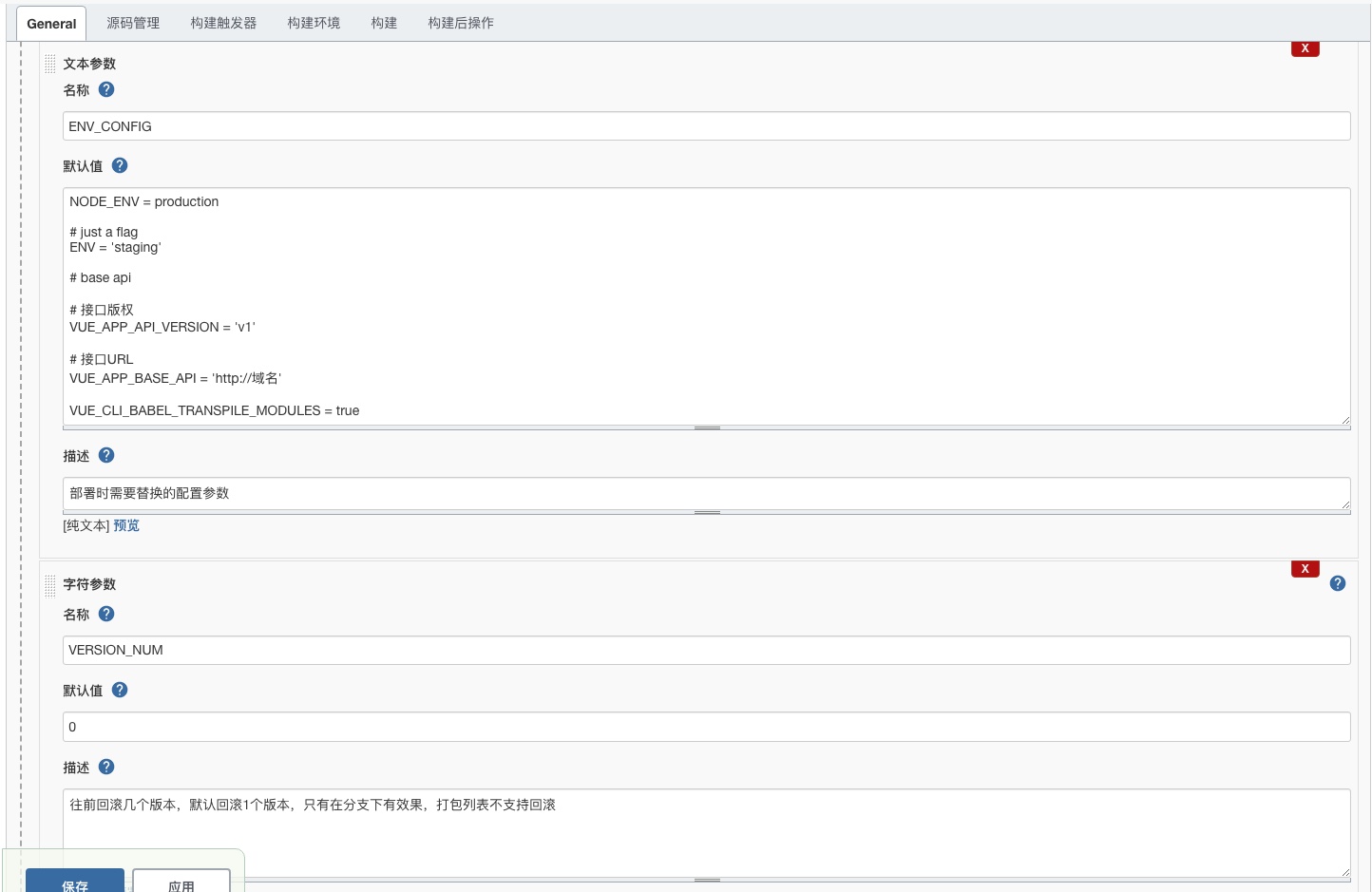Switch to the General tab
The width and height of the screenshot is (1372, 892).
click(x=51, y=24)
